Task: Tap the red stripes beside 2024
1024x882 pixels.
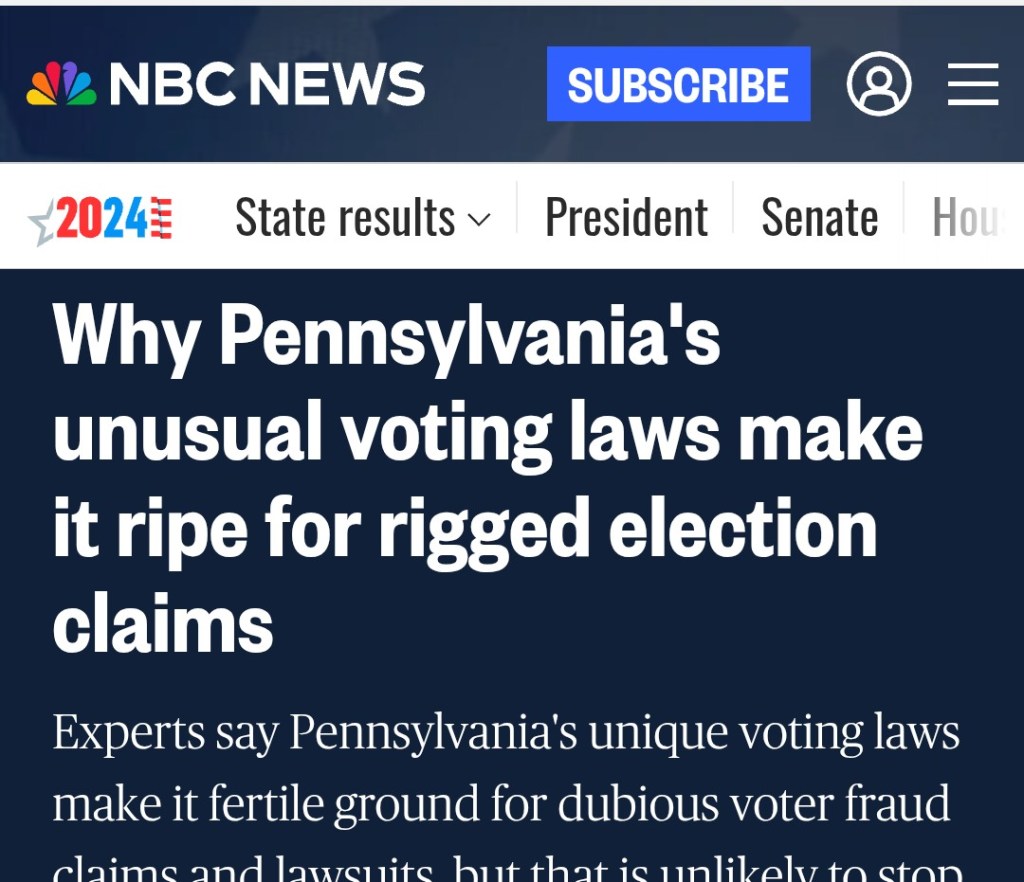Action: coord(161,218)
